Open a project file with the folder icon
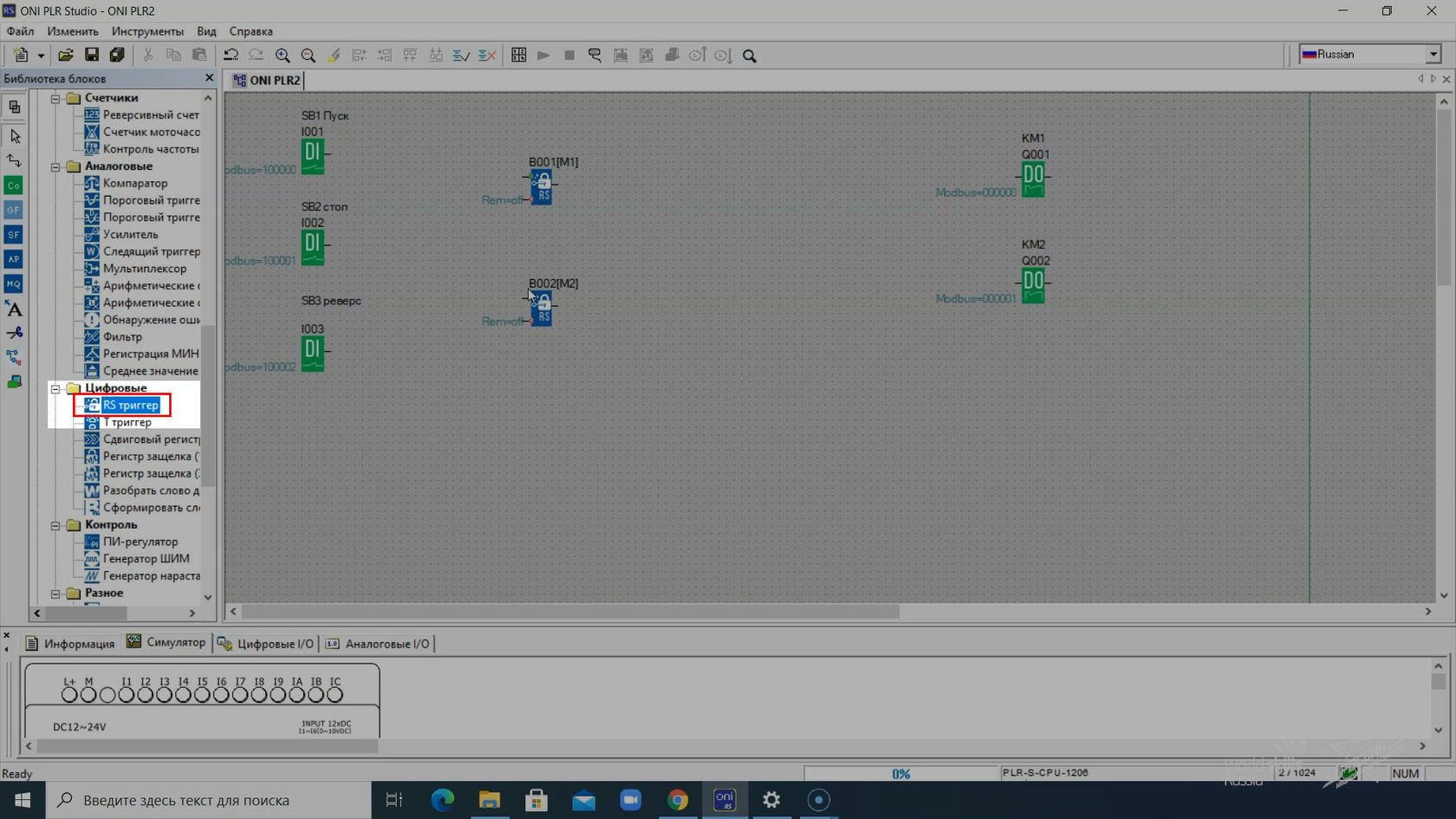The image size is (1456, 819). pos(66,55)
